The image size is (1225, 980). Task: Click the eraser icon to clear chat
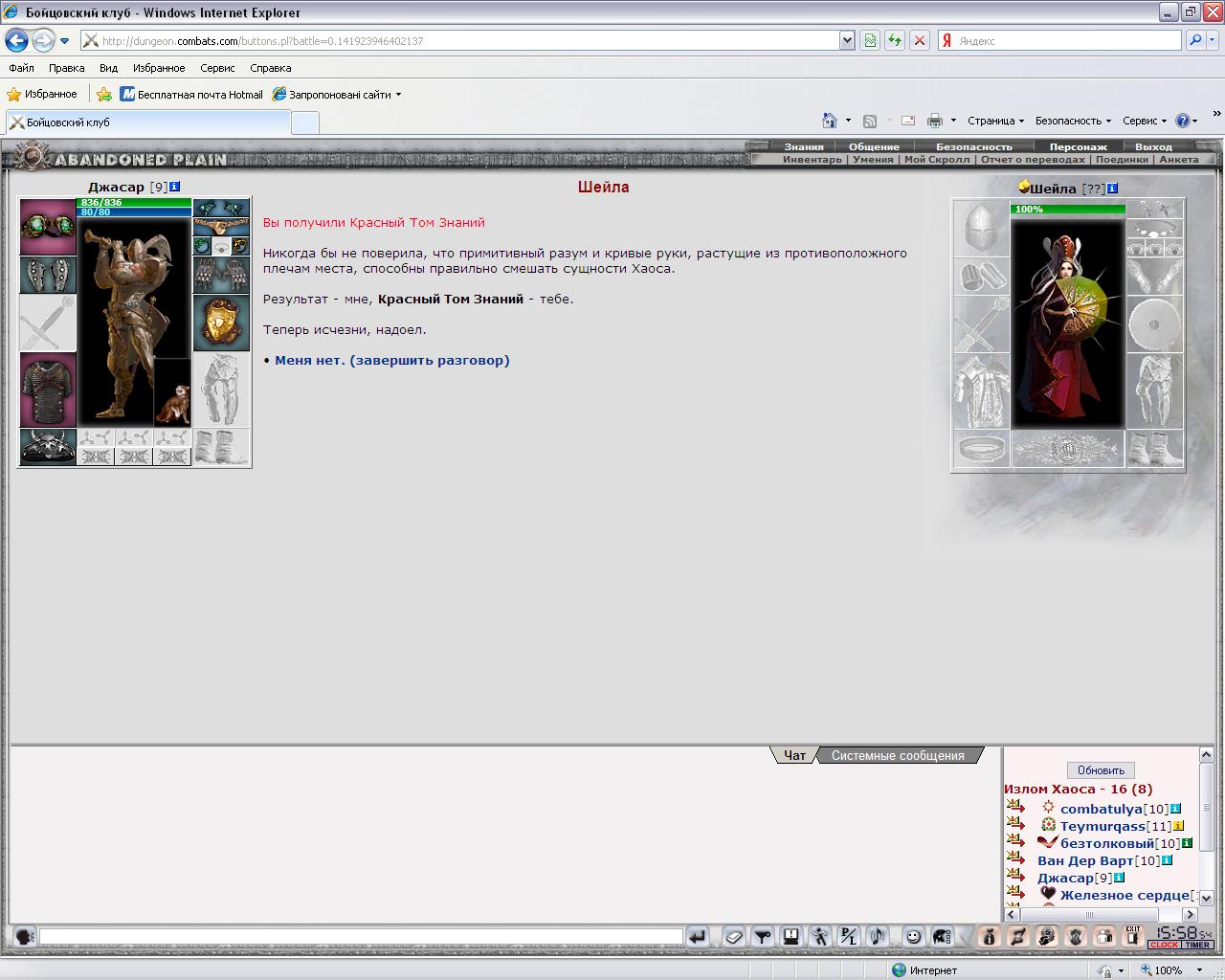(x=734, y=937)
